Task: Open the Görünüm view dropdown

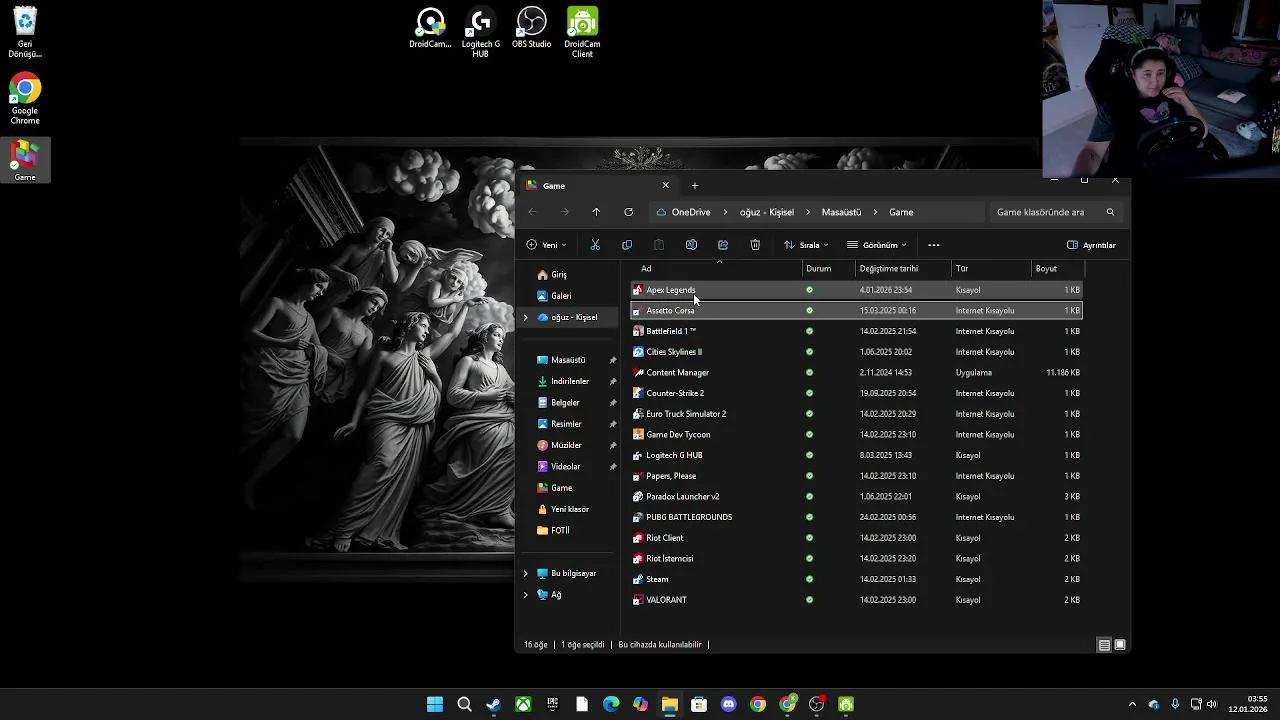Action: [x=877, y=245]
